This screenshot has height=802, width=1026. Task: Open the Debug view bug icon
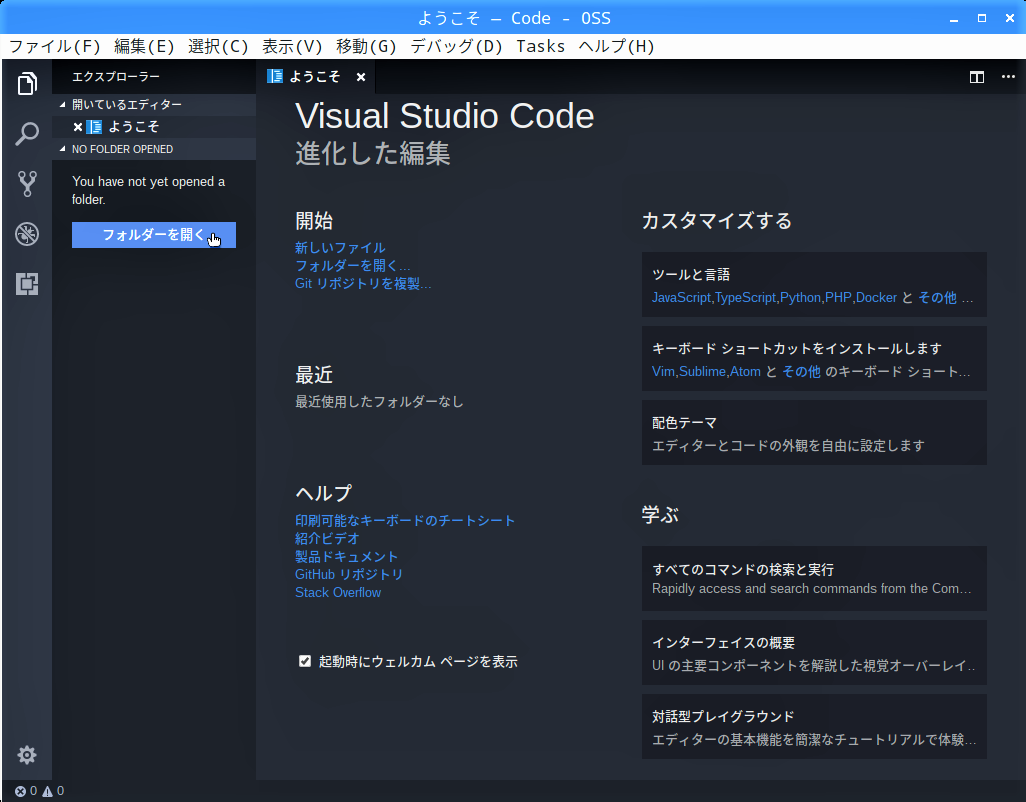(x=27, y=234)
